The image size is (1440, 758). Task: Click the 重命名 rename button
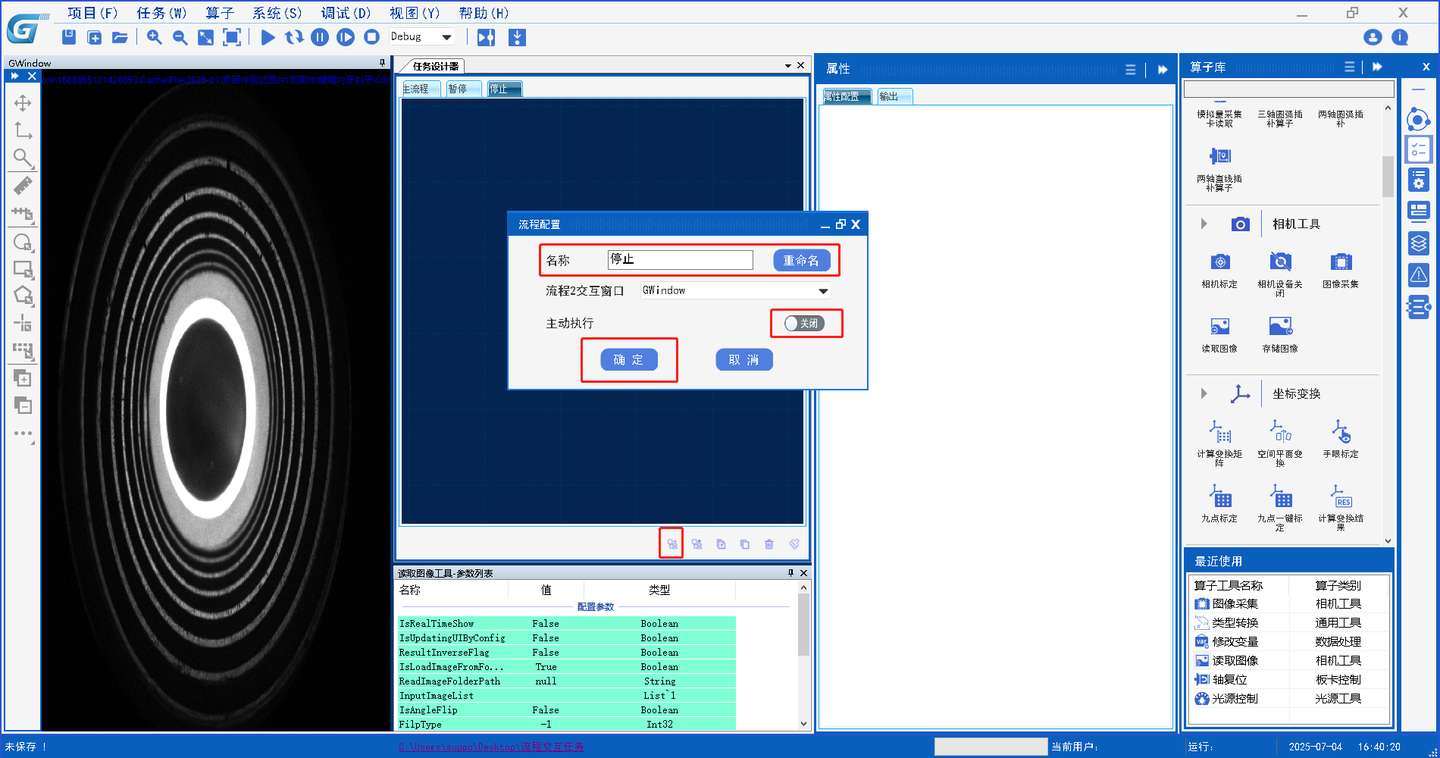(x=802, y=260)
